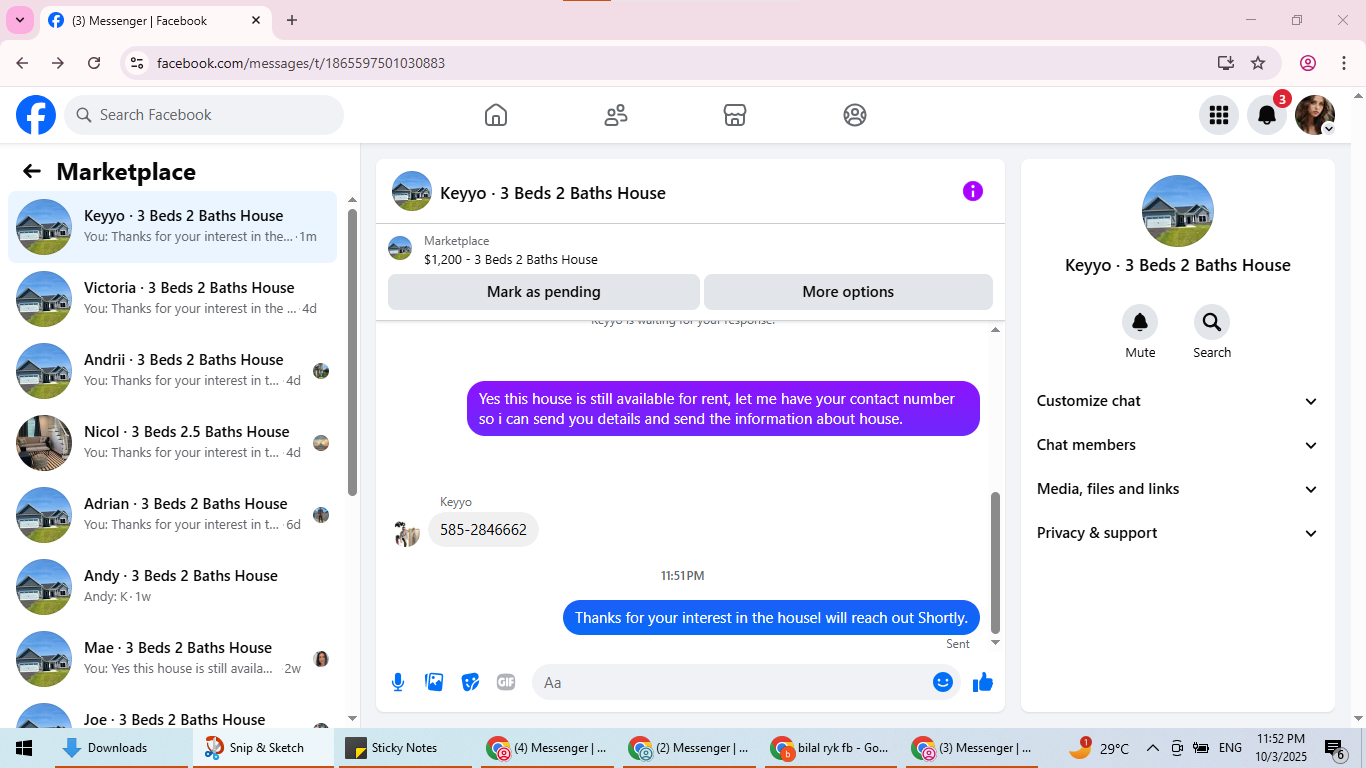
Task: Click install app icon in address bar
Action: tap(1226, 63)
